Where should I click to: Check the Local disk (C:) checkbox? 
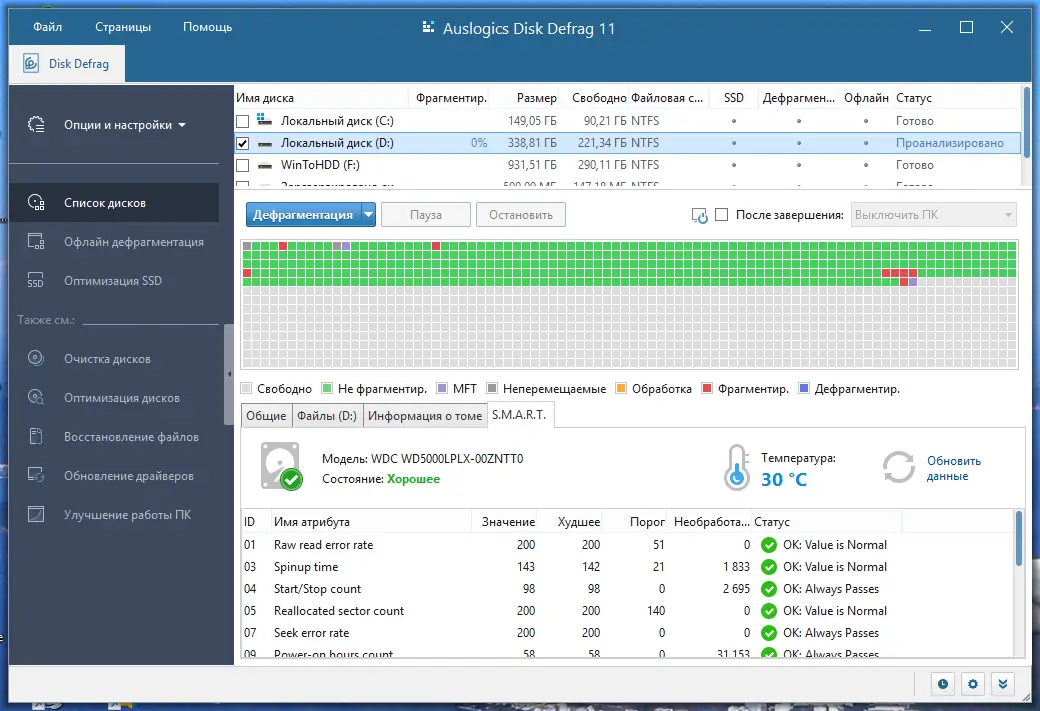243,121
